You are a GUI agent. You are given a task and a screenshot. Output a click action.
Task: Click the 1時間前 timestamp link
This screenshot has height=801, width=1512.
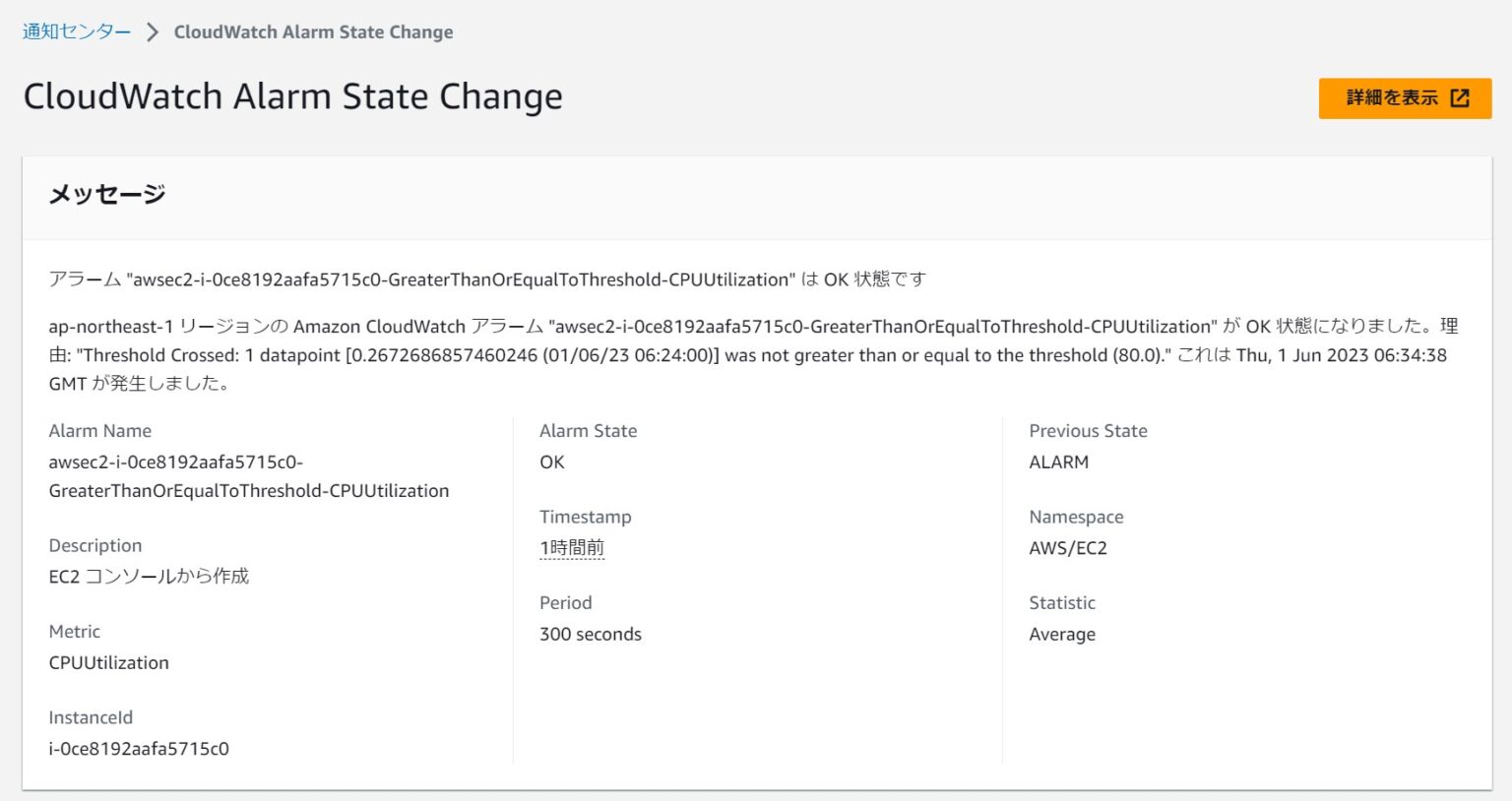coord(571,547)
